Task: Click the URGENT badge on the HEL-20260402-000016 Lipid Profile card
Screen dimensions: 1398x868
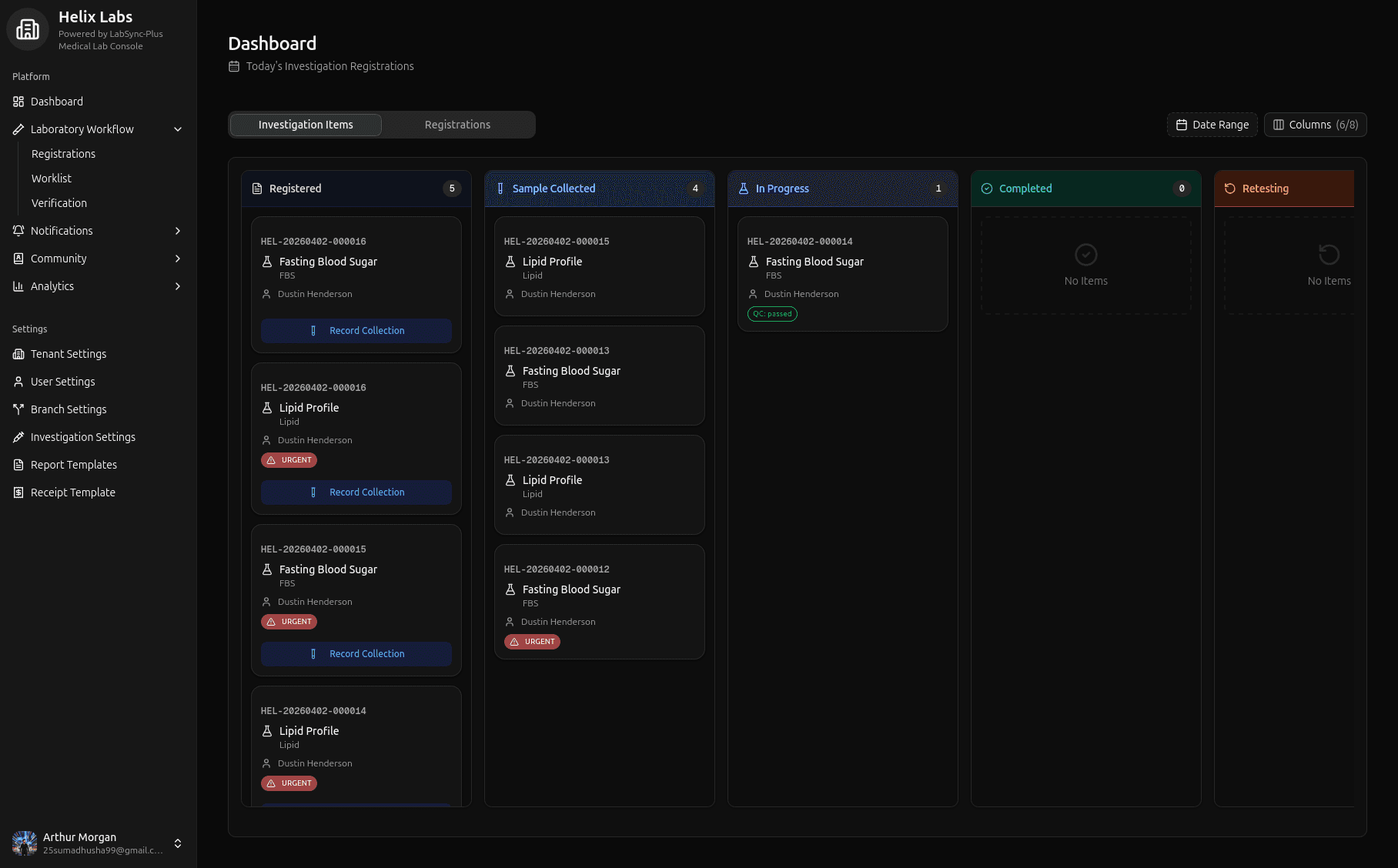Action: pyautogui.click(x=289, y=460)
